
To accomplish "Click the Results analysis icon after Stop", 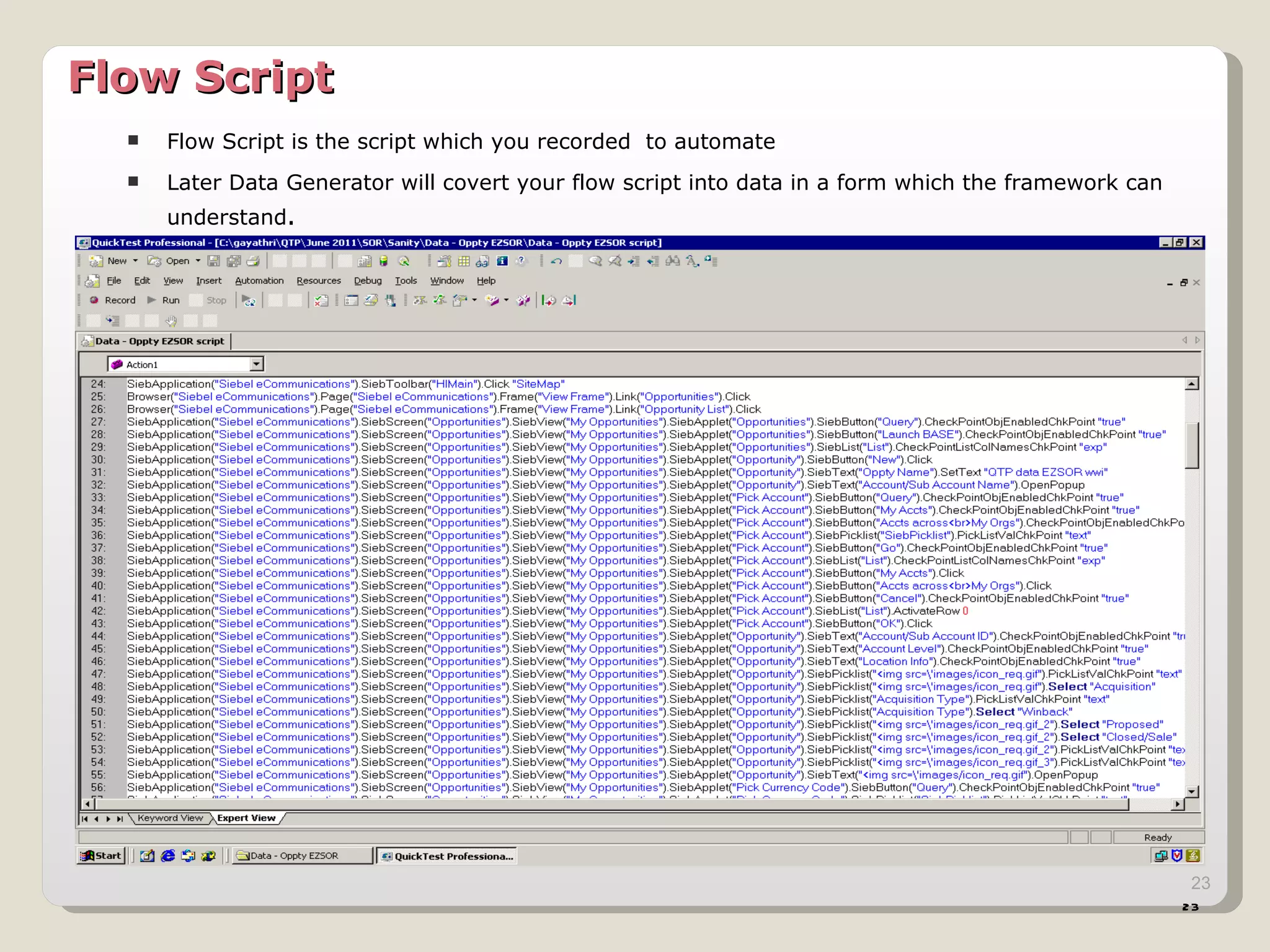I will (249, 301).
